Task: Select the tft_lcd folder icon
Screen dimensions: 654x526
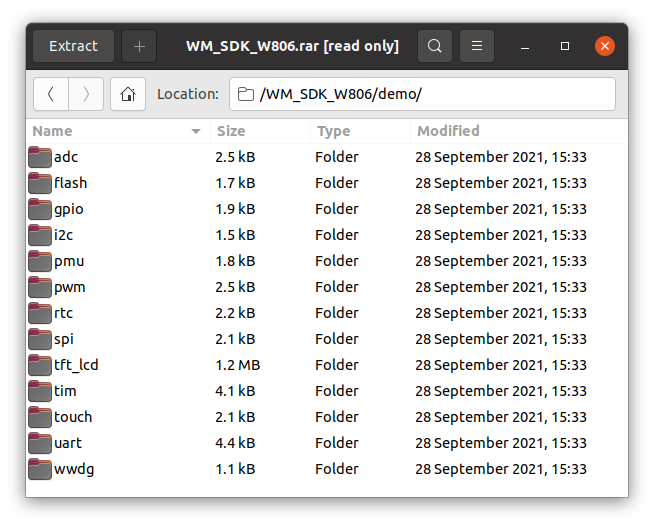Action: pyautogui.click(x=40, y=365)
